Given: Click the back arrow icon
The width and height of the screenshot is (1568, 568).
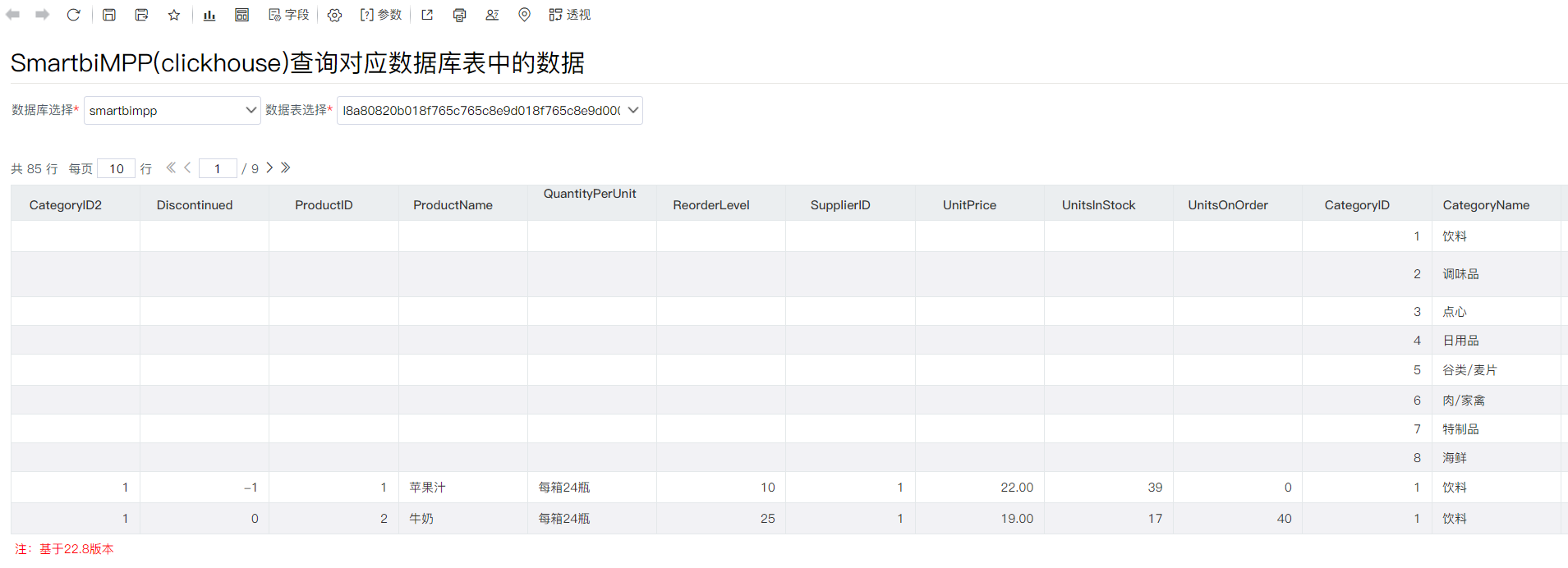Looking at the screenshot, I should [13, 15].
